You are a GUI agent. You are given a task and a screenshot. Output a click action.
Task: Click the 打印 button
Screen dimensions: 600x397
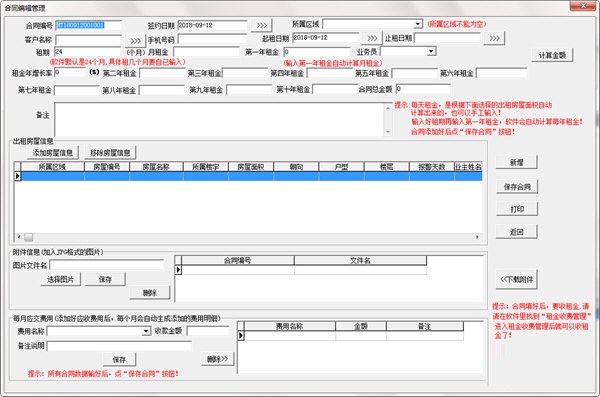(517, 209)
